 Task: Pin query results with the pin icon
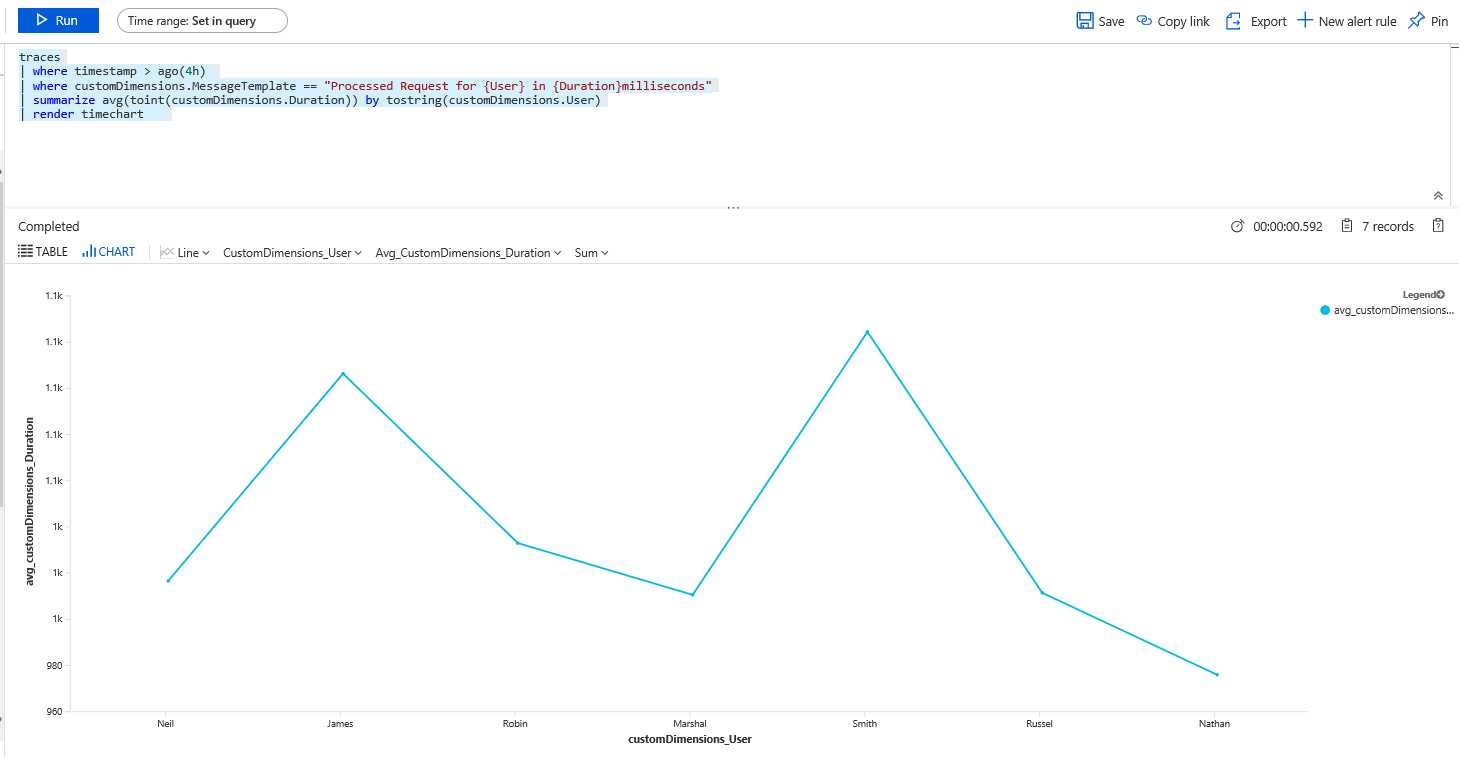coord(1416,21)
